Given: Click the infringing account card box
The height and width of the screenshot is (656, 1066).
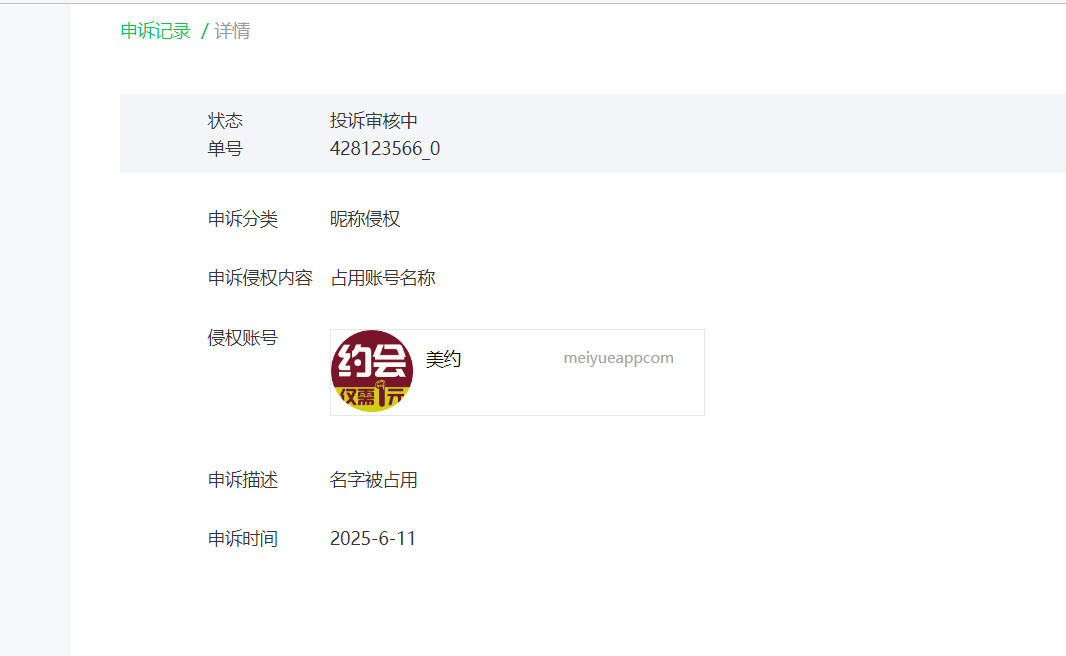Looking at the screenshot, I should 517,373.
